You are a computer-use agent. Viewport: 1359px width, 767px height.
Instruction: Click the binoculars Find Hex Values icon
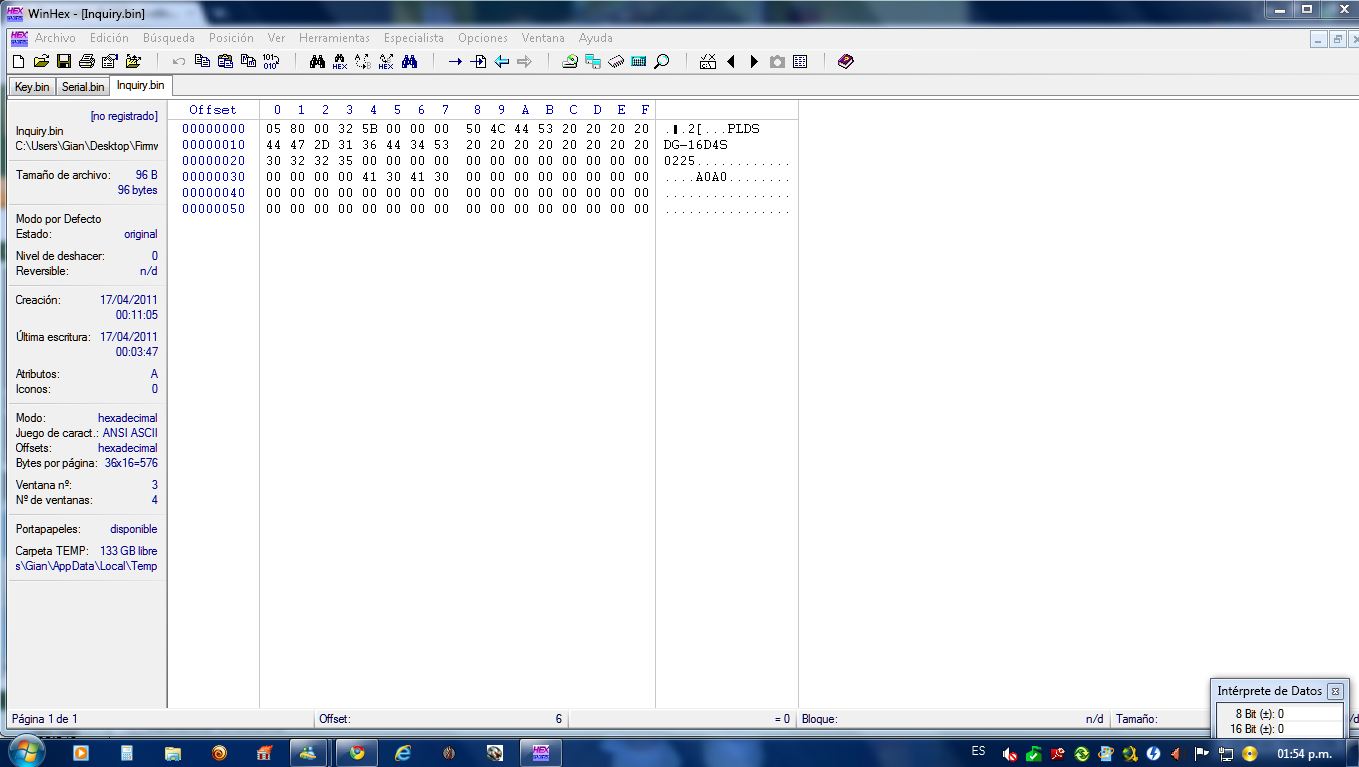click(x=340, y=62)
